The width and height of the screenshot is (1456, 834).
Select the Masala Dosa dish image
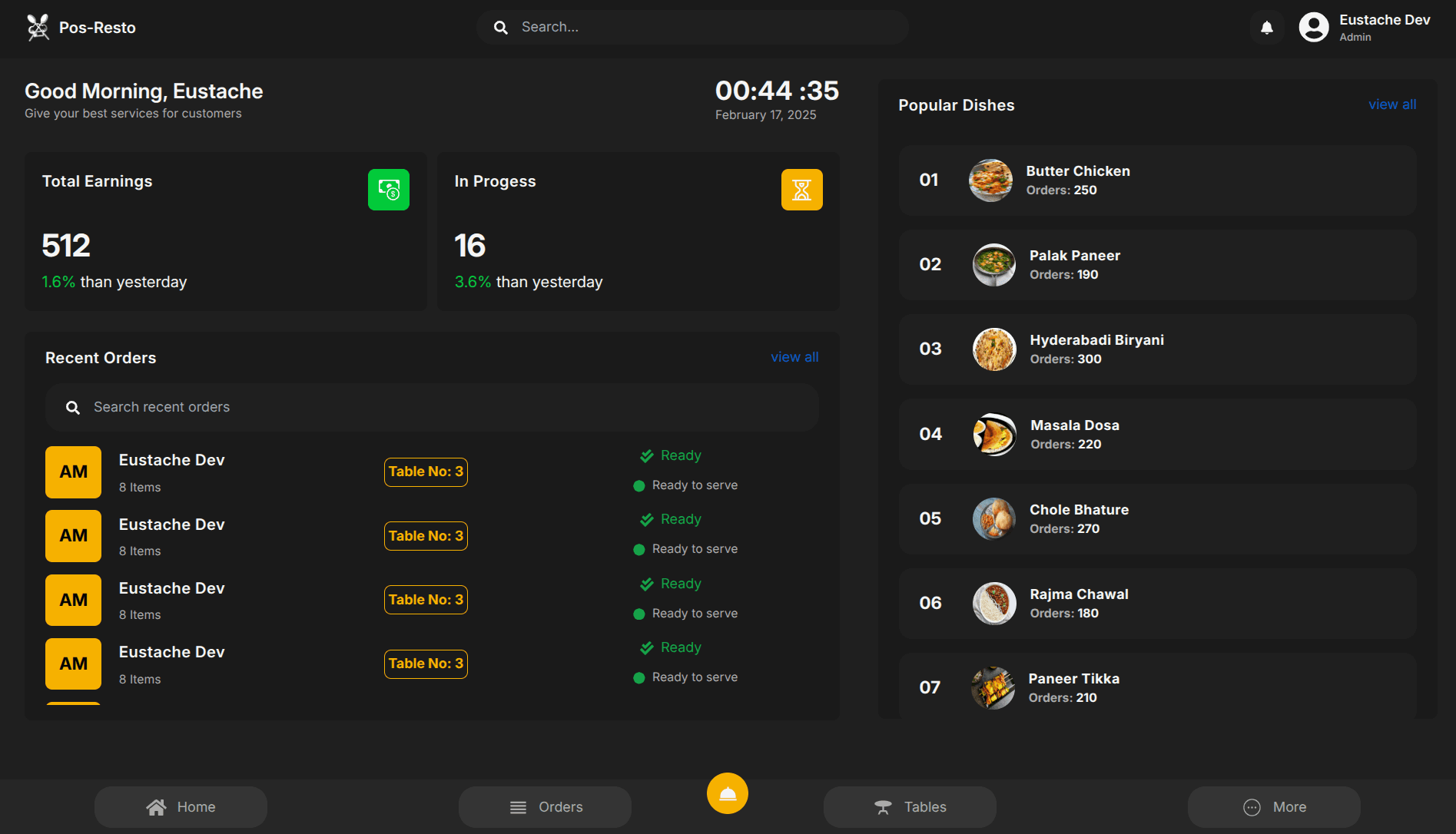click(x=994, y=435)
